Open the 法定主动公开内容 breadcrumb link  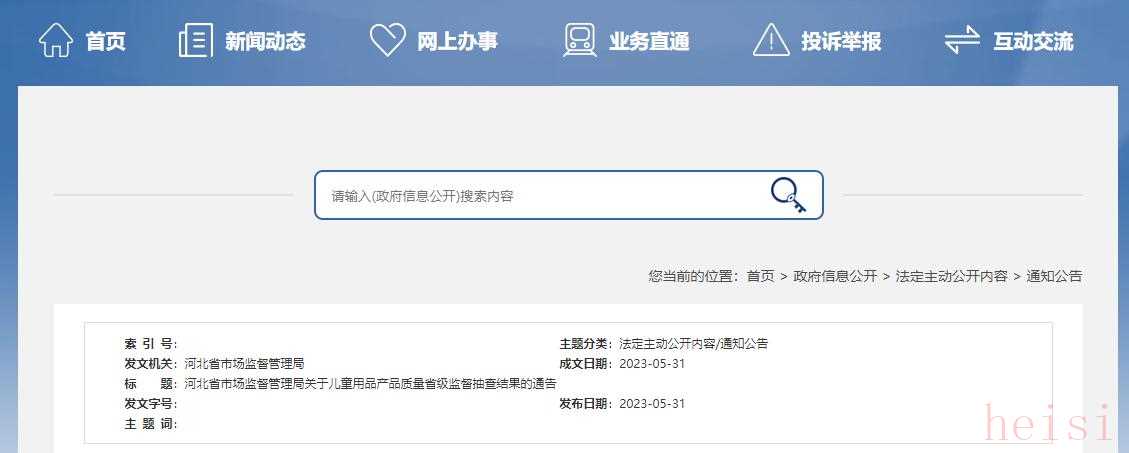[x=952, y=276]
